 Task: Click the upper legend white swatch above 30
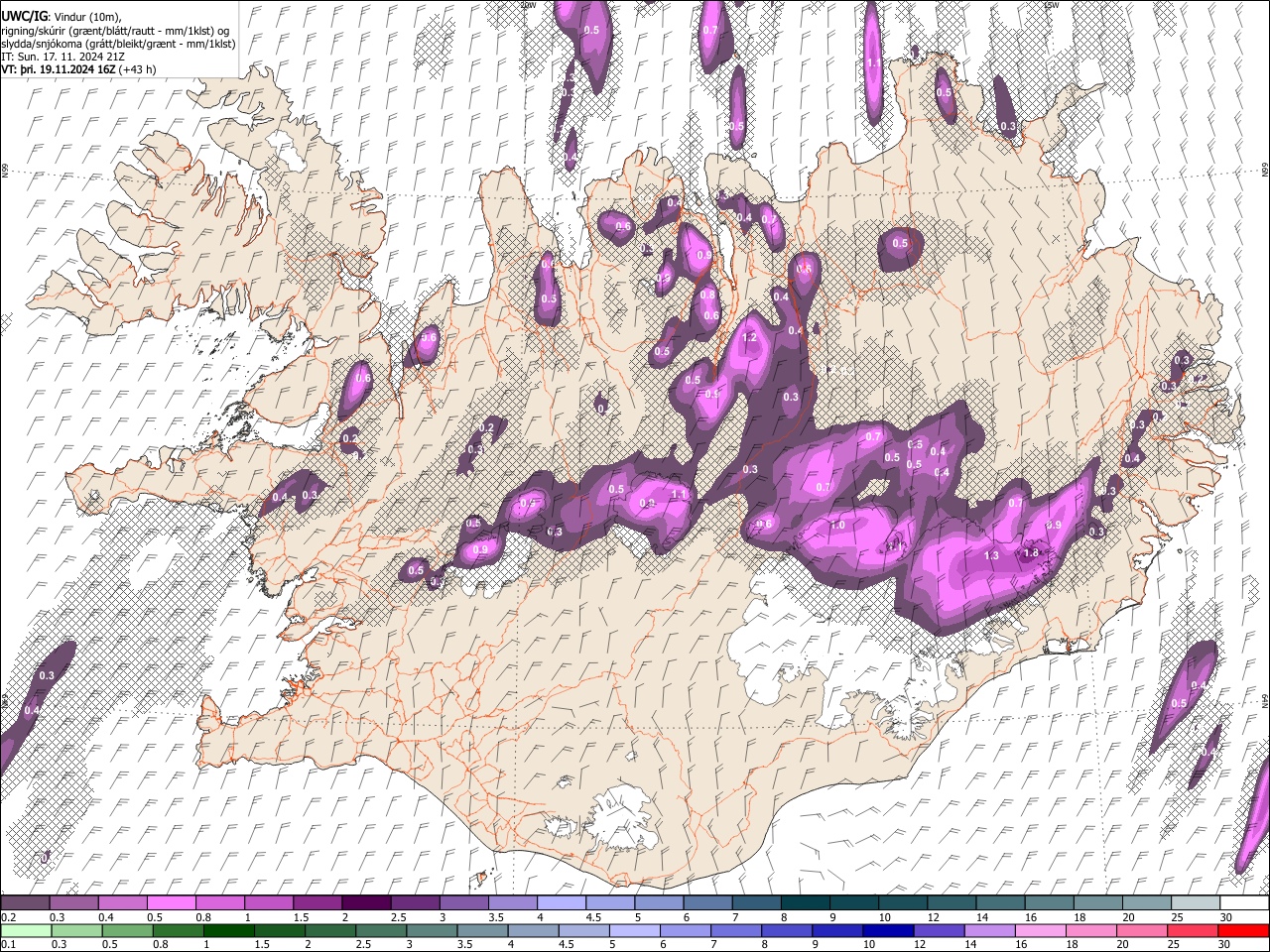coord(1244,903)
